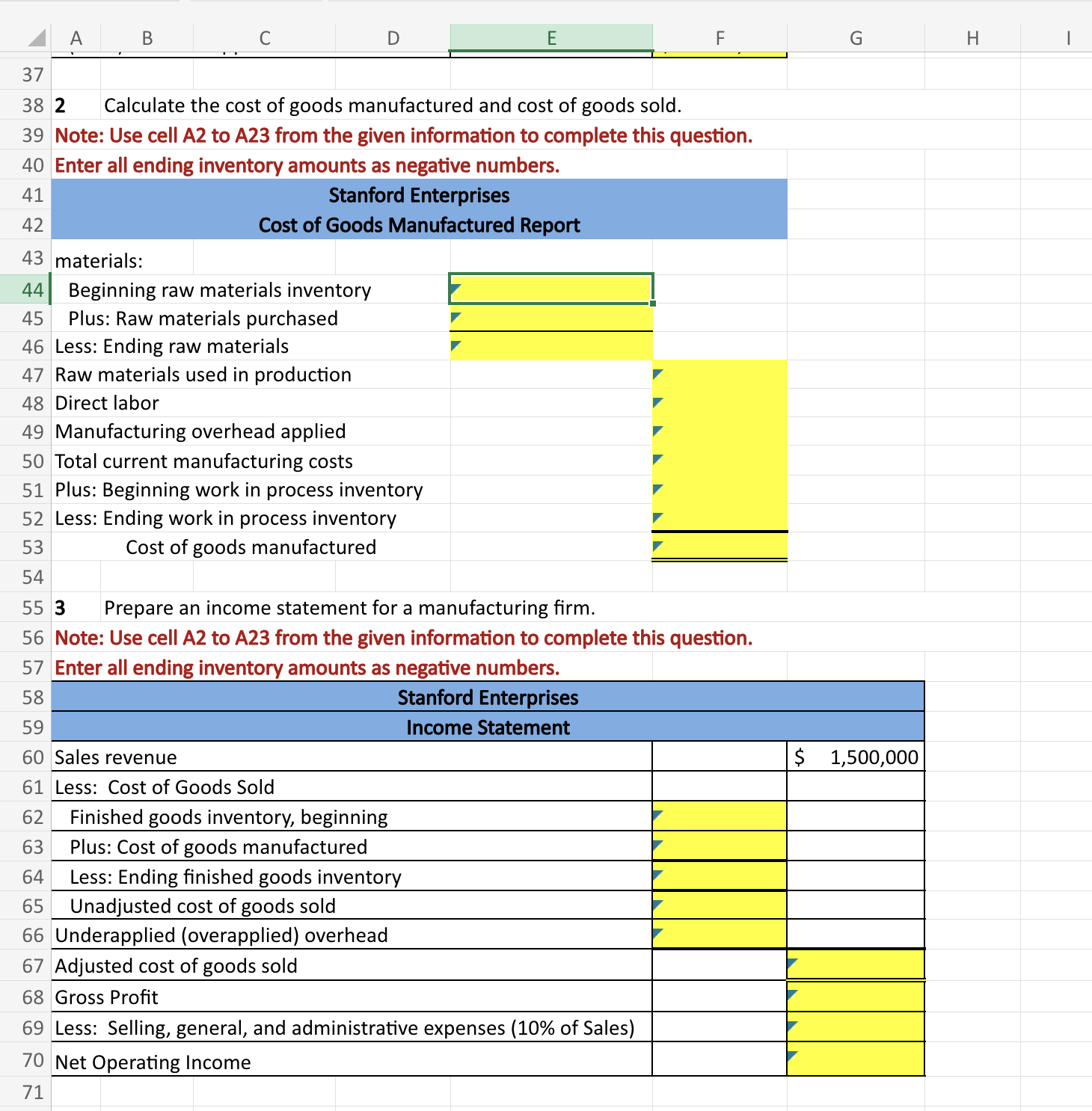Select the row 44 header
Viewport: 1092px width, 1111px height.
tap(31, 290)
